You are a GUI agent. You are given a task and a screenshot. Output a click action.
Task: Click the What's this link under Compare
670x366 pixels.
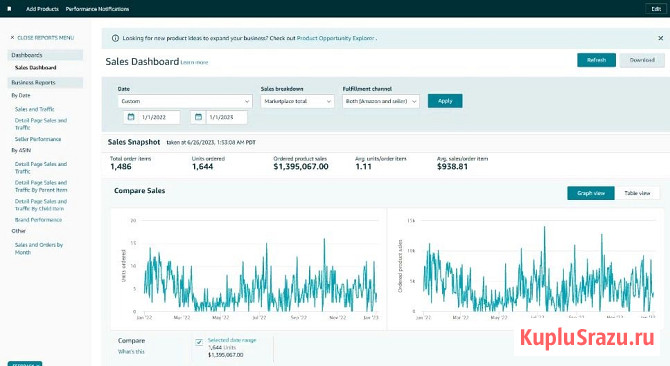pyautogui.click(x=131, y=351)
